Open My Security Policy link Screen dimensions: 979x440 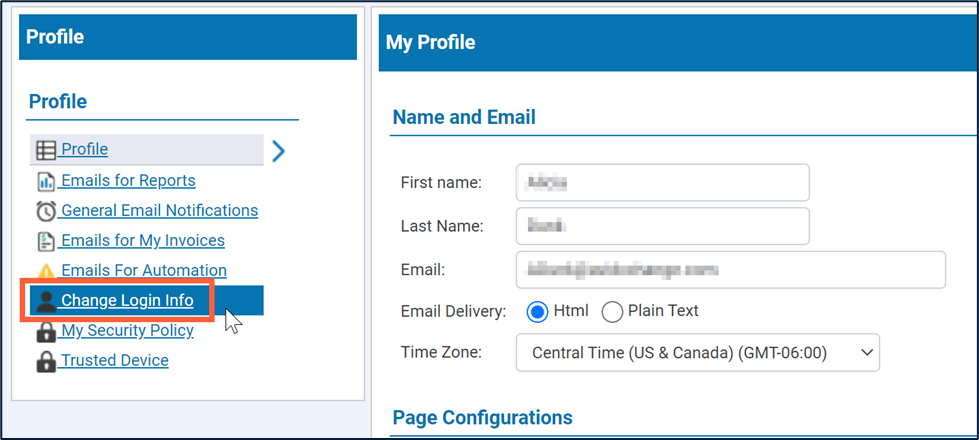(127, 330)
